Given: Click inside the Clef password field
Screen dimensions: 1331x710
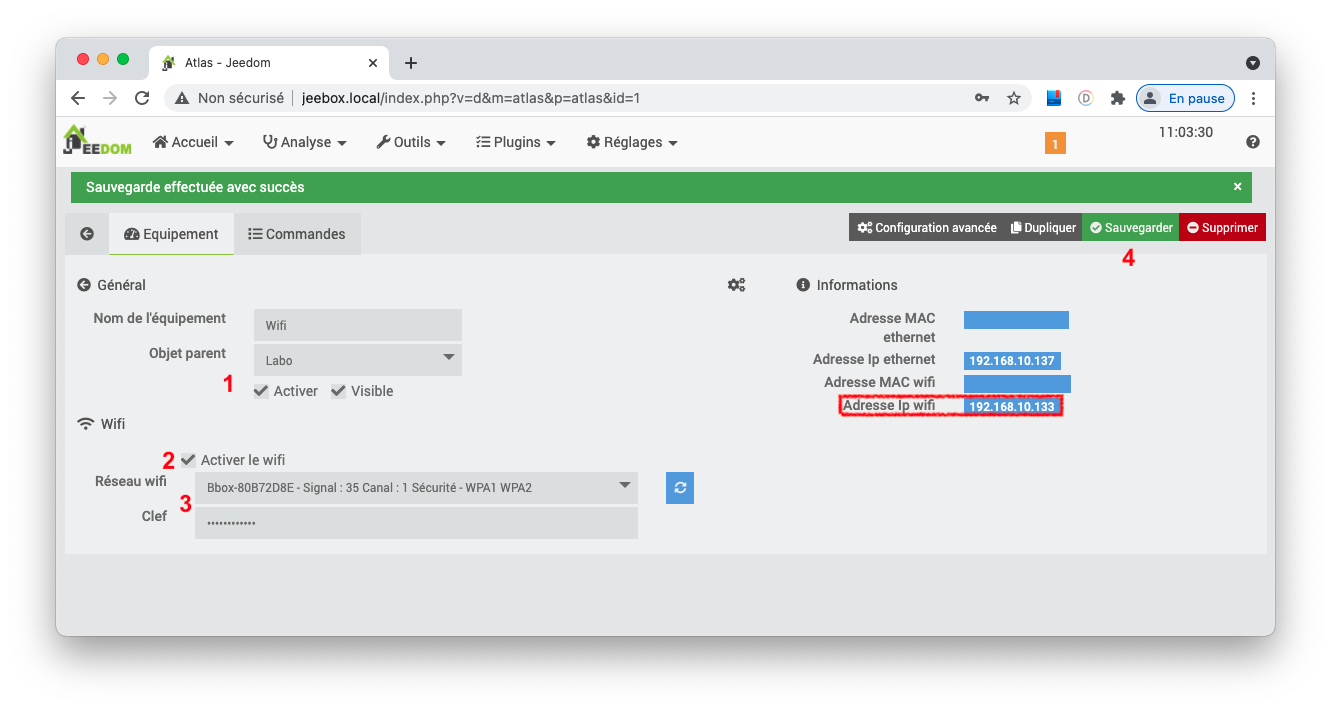Looking at the screenshot, I should pyautogui.click(x=416, y=522).
